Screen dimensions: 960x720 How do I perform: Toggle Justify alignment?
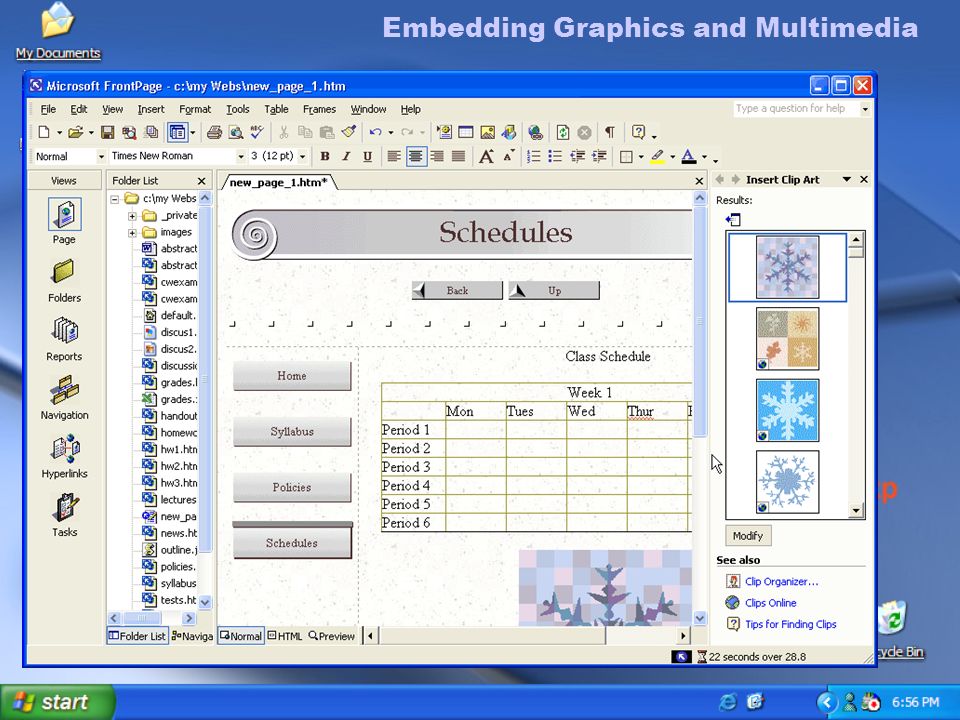[458, 157]
